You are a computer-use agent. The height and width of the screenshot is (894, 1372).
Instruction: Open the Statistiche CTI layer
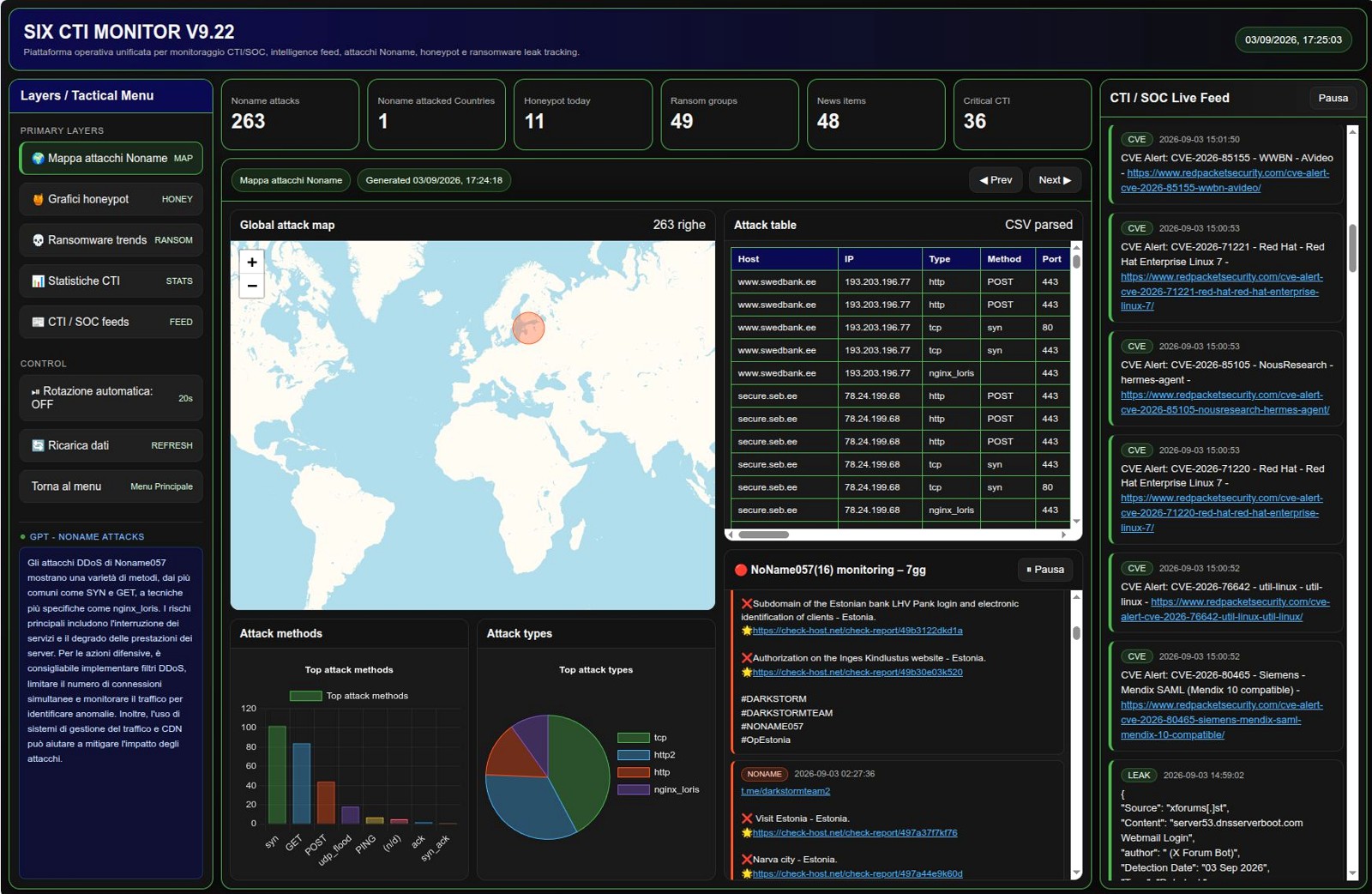[111, 281]
